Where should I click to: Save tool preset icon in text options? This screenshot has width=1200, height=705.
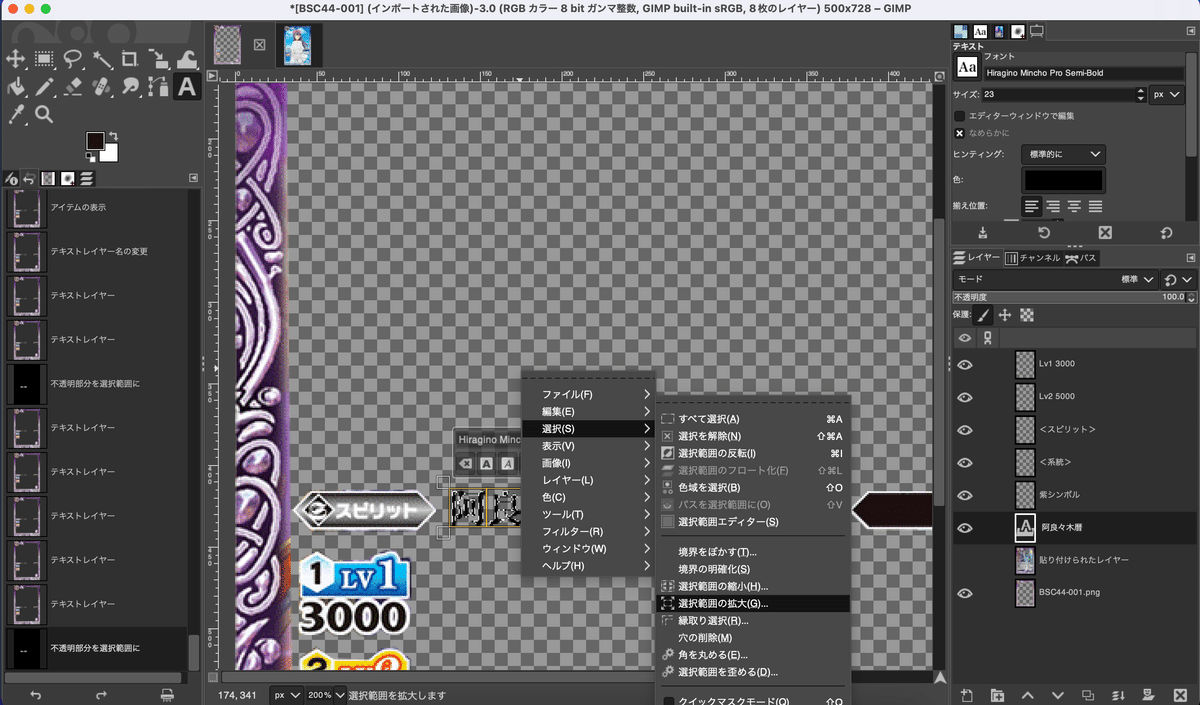(983, 232)
